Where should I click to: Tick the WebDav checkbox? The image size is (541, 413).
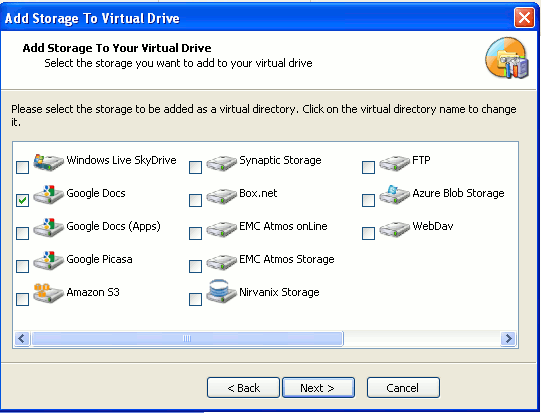click(368, 234)
